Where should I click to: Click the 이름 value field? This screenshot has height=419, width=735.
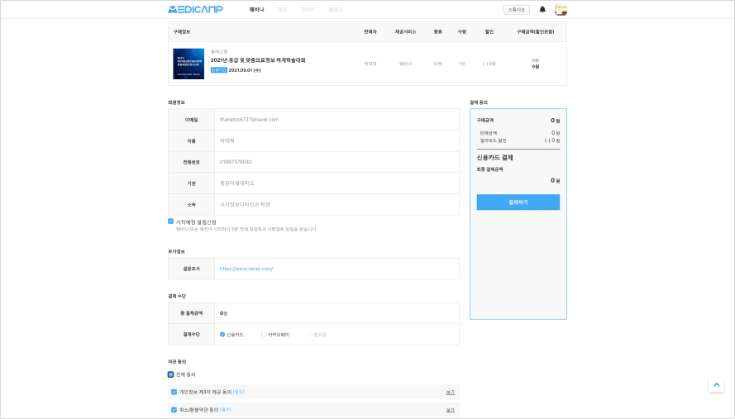tap(337, 141)
